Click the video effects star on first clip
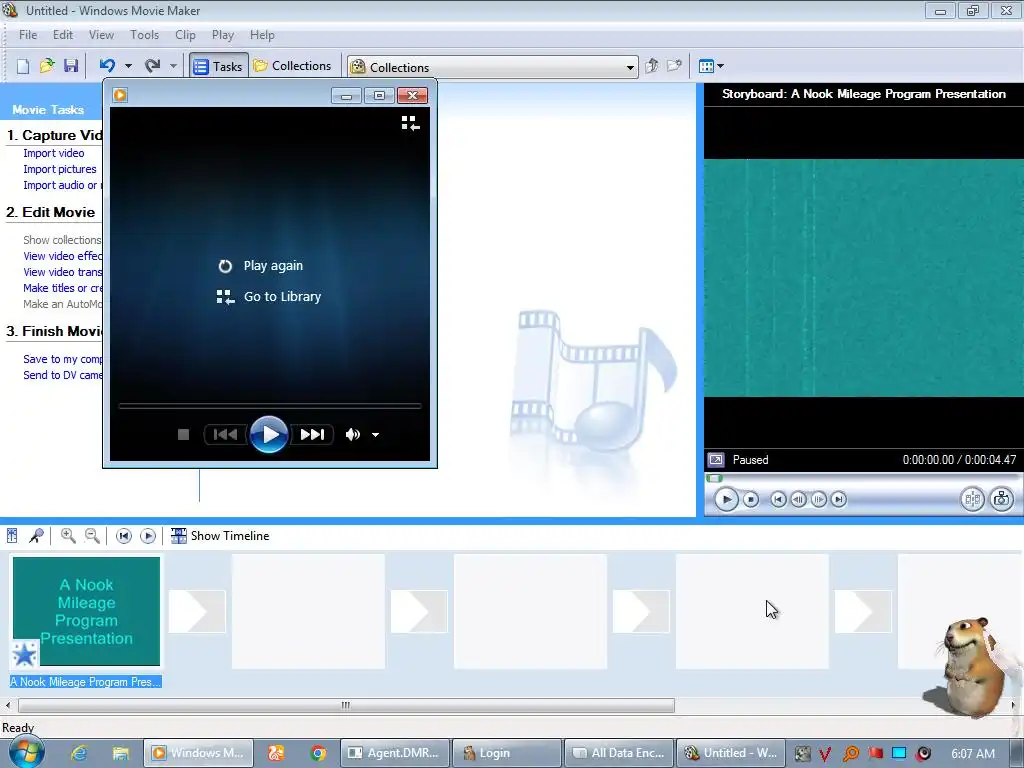Screen dimensions: 1024x768 pyautogui.click(x=25, y=654)
